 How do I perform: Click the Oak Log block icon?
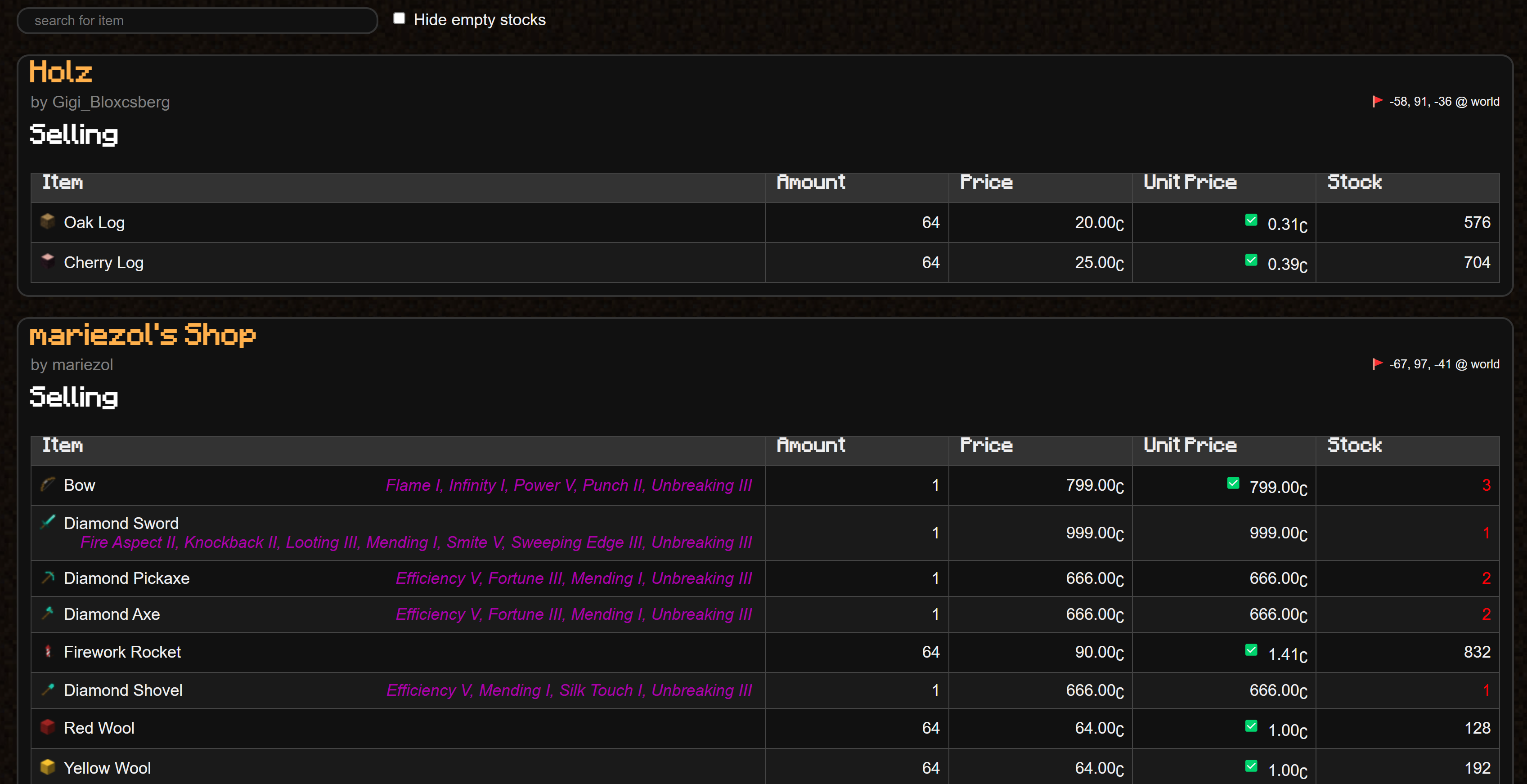click(x=47, y=221)
